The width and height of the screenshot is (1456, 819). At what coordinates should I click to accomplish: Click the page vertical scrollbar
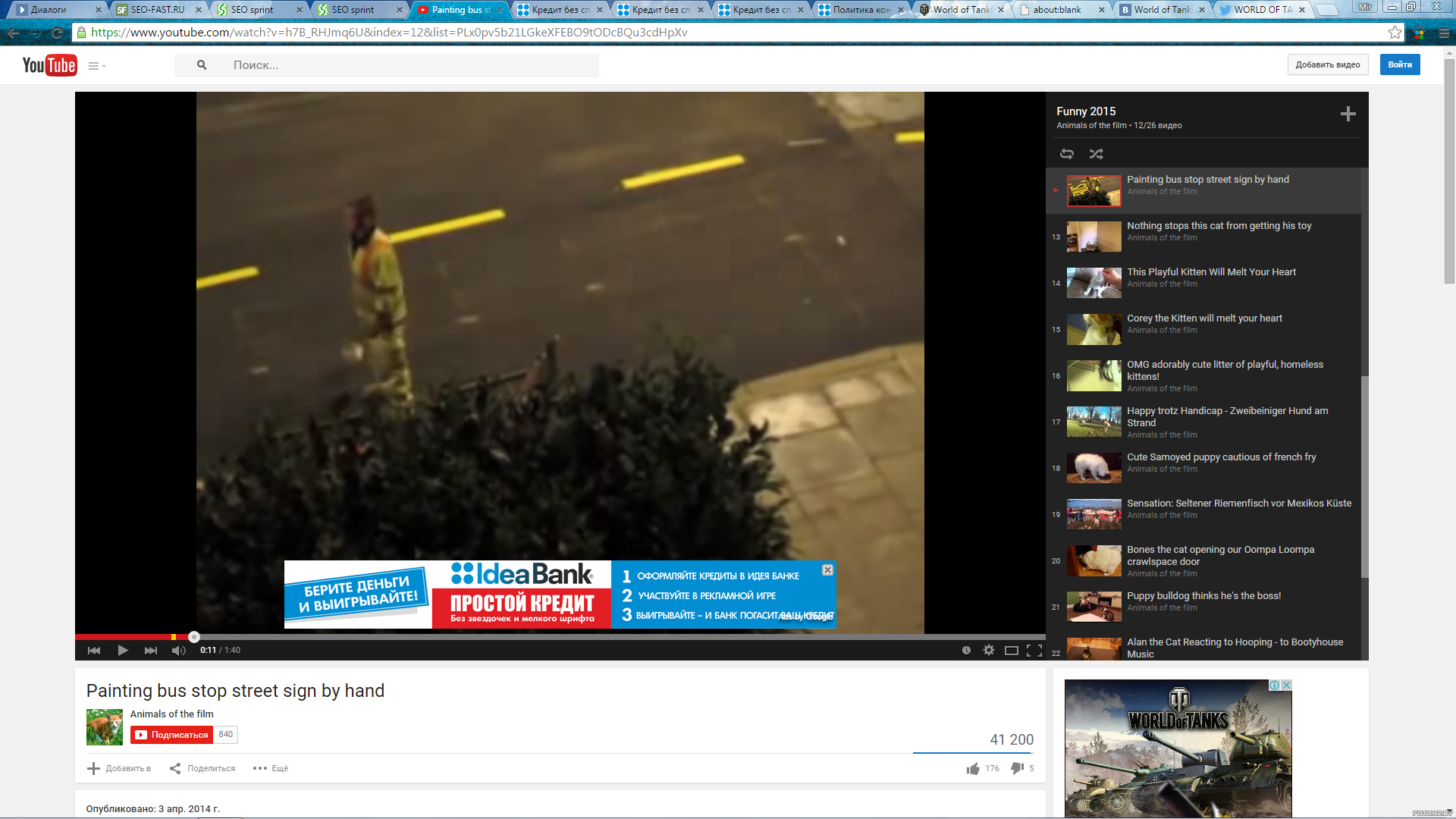click(1449, 171)
